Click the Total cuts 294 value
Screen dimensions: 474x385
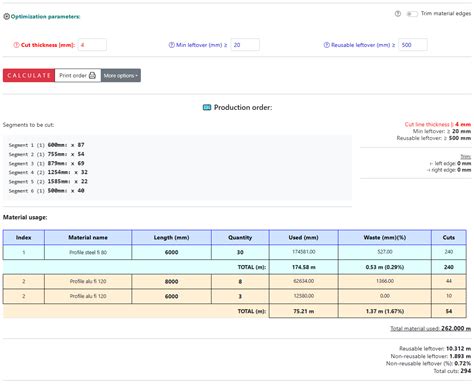pyautogui.click(x=466, y=371)
